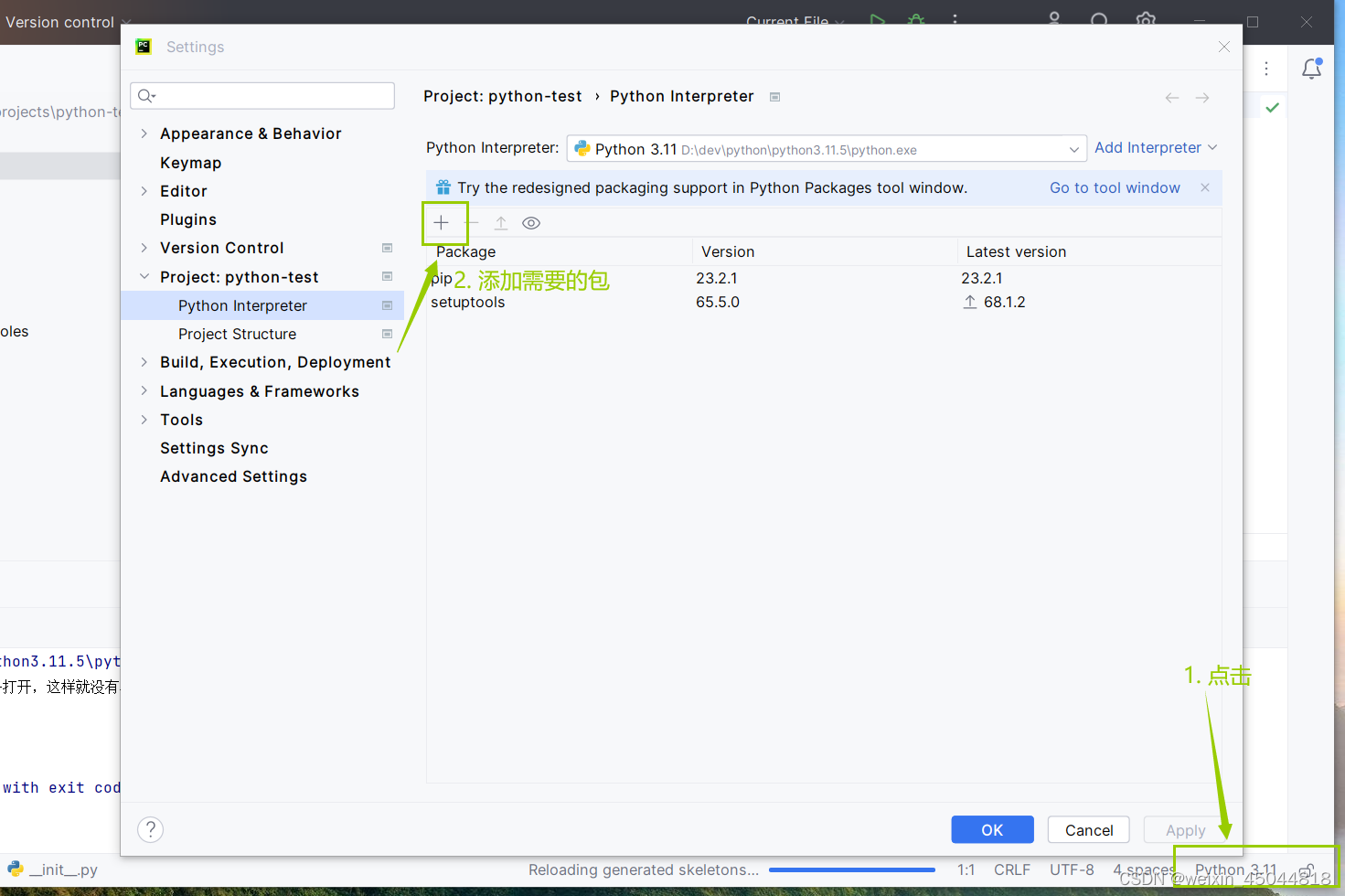Select Plugins in the settings tree
This screenshot has height=896, width=1345.
pos(188,219)
